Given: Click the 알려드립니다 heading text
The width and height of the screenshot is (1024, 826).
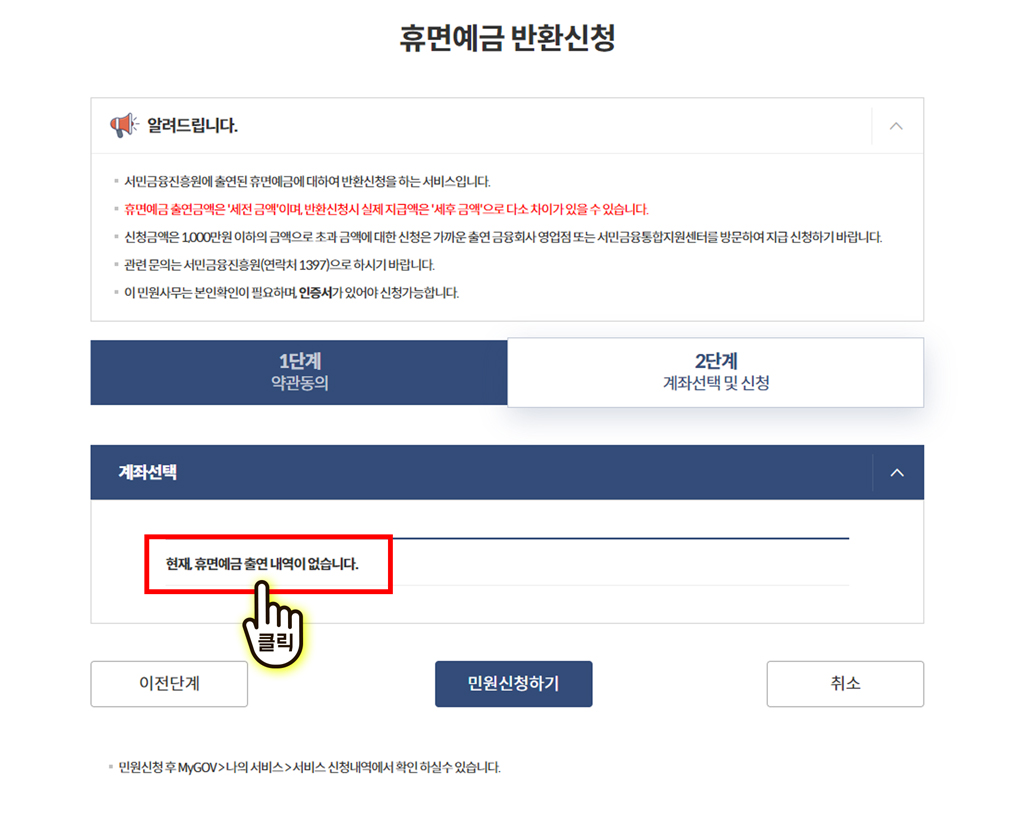Looking at the screenshot, I should 192,125.
